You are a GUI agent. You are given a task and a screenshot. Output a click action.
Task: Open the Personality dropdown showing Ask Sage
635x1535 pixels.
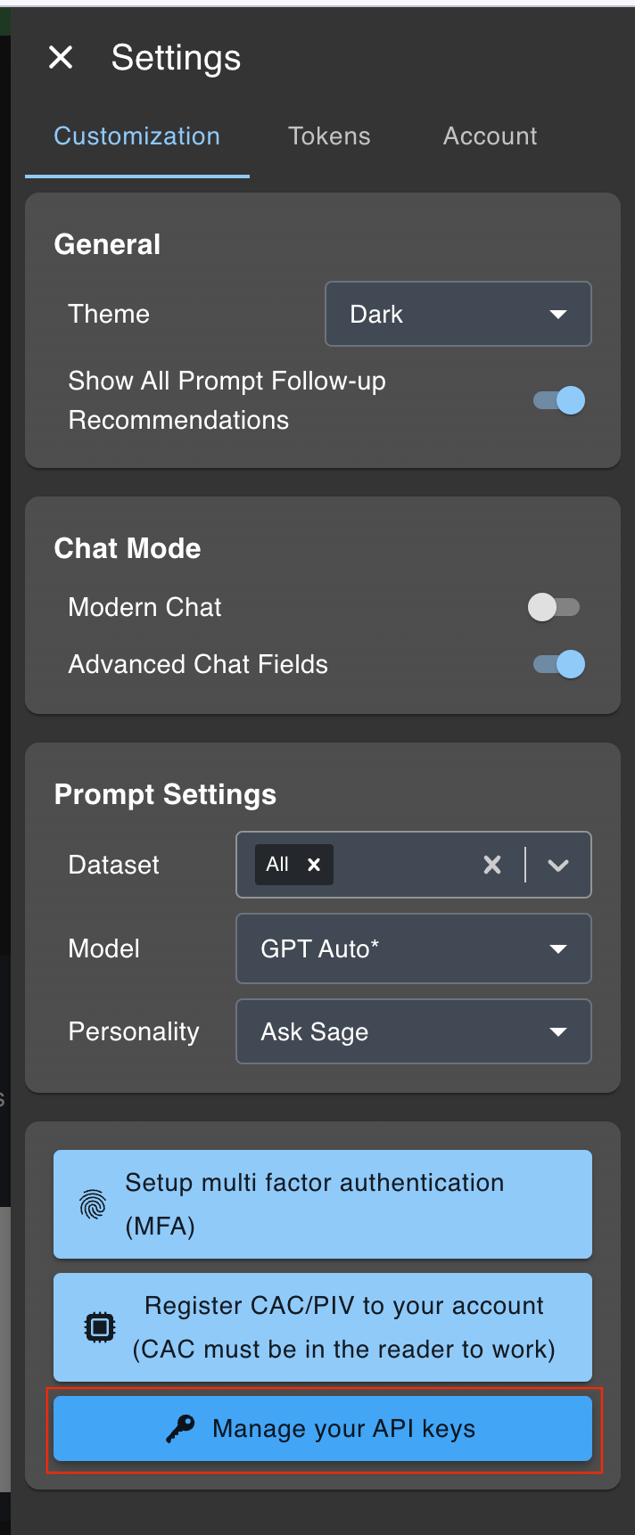(413, 1031)
